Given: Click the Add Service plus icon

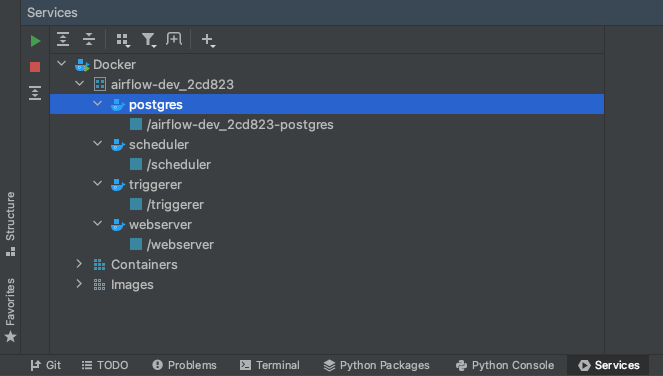Looking at the screenshot, I should tap(208, 40).
